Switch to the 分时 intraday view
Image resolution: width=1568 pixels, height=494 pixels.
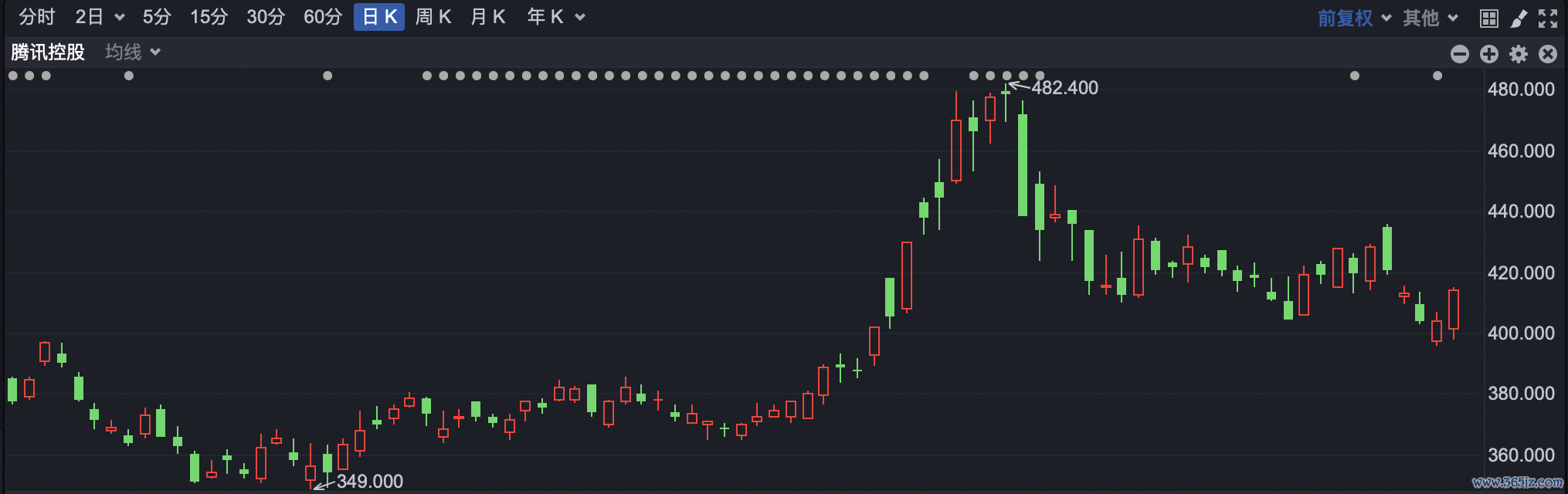pos(37,17)
